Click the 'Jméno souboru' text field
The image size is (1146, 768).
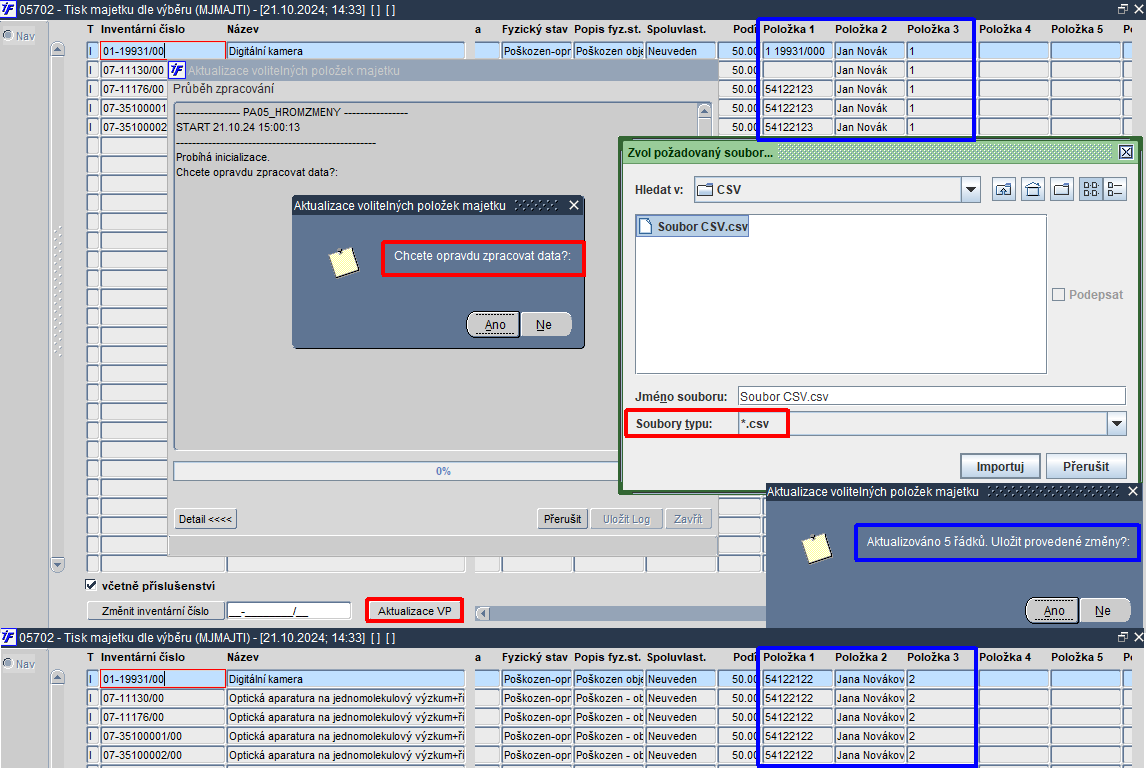[931, 396]
